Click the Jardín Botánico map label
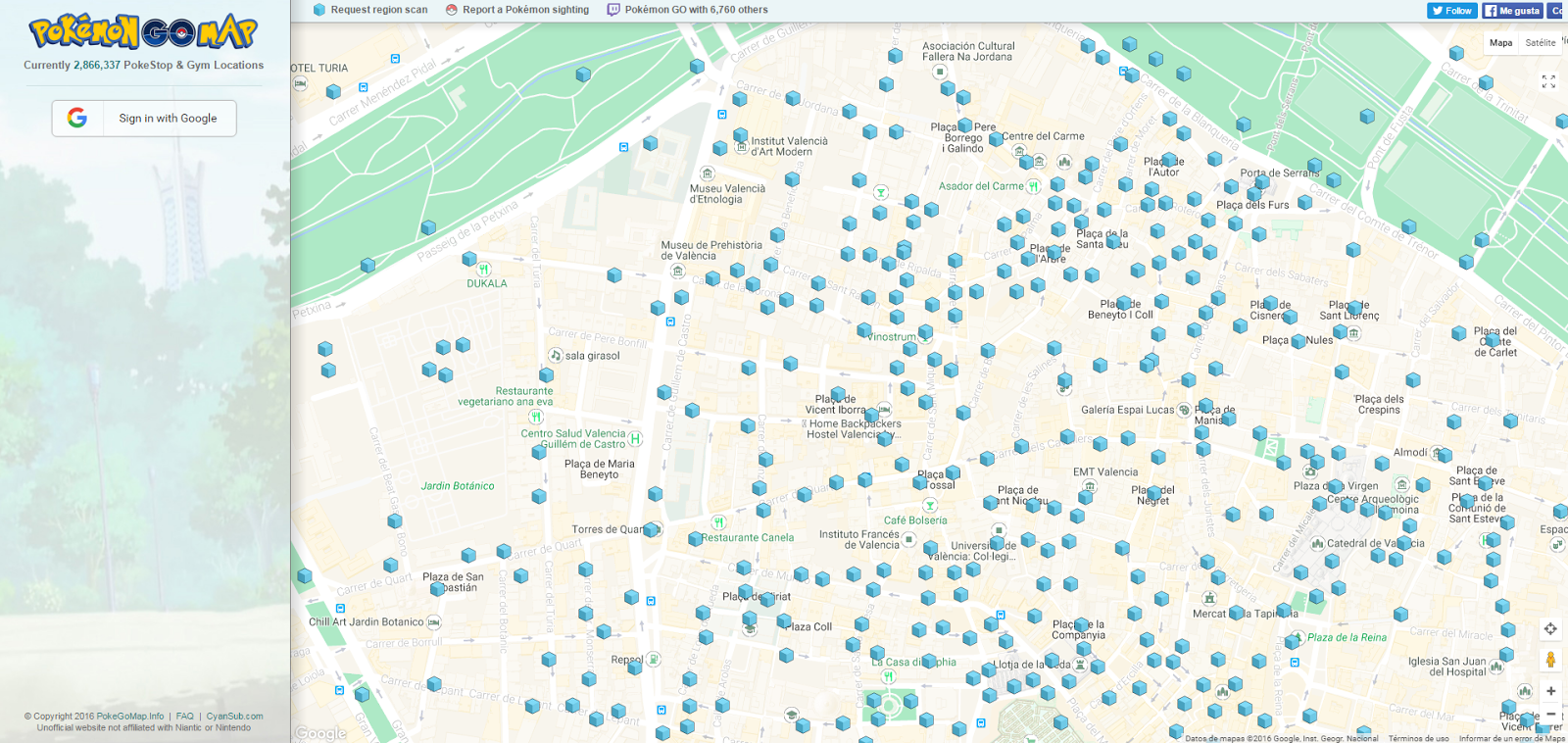The image size is (1568, 743). [458, 486]
